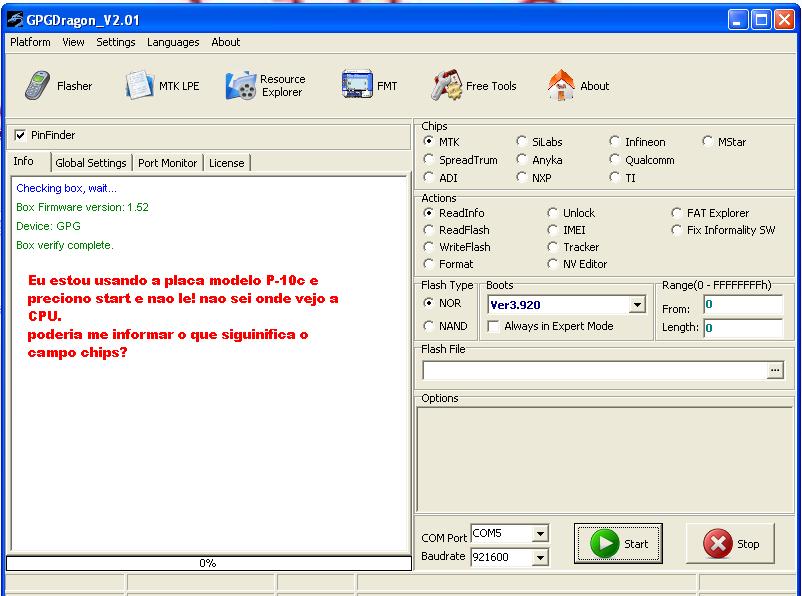
Task: Choose the Fix Informality SW action
Action: pos(676,230)
